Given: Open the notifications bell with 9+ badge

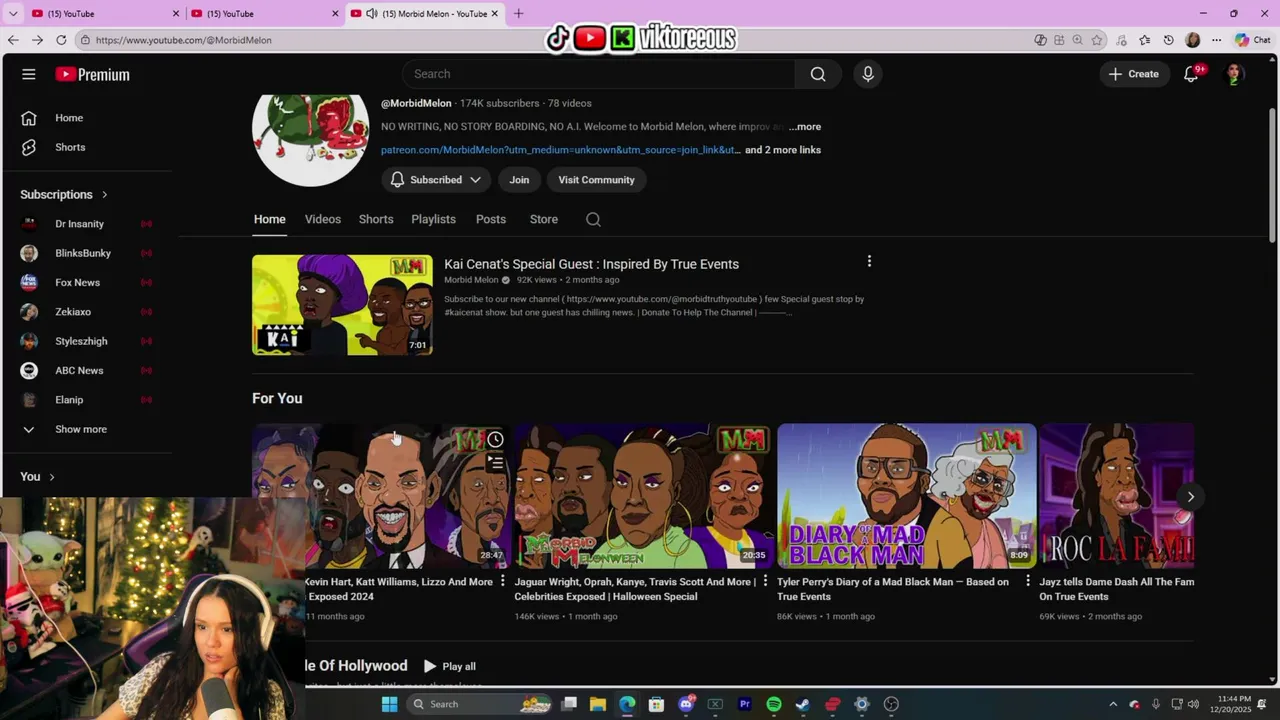Looking at the screenshot, I should (1191, 74).
